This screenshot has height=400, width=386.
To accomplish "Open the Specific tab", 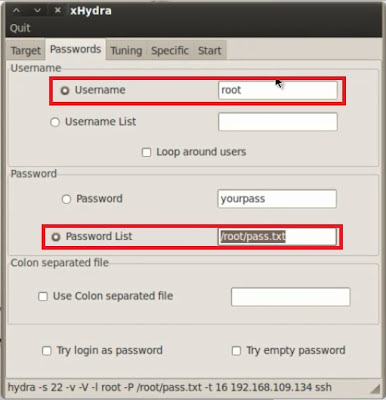I will point(170,51).
